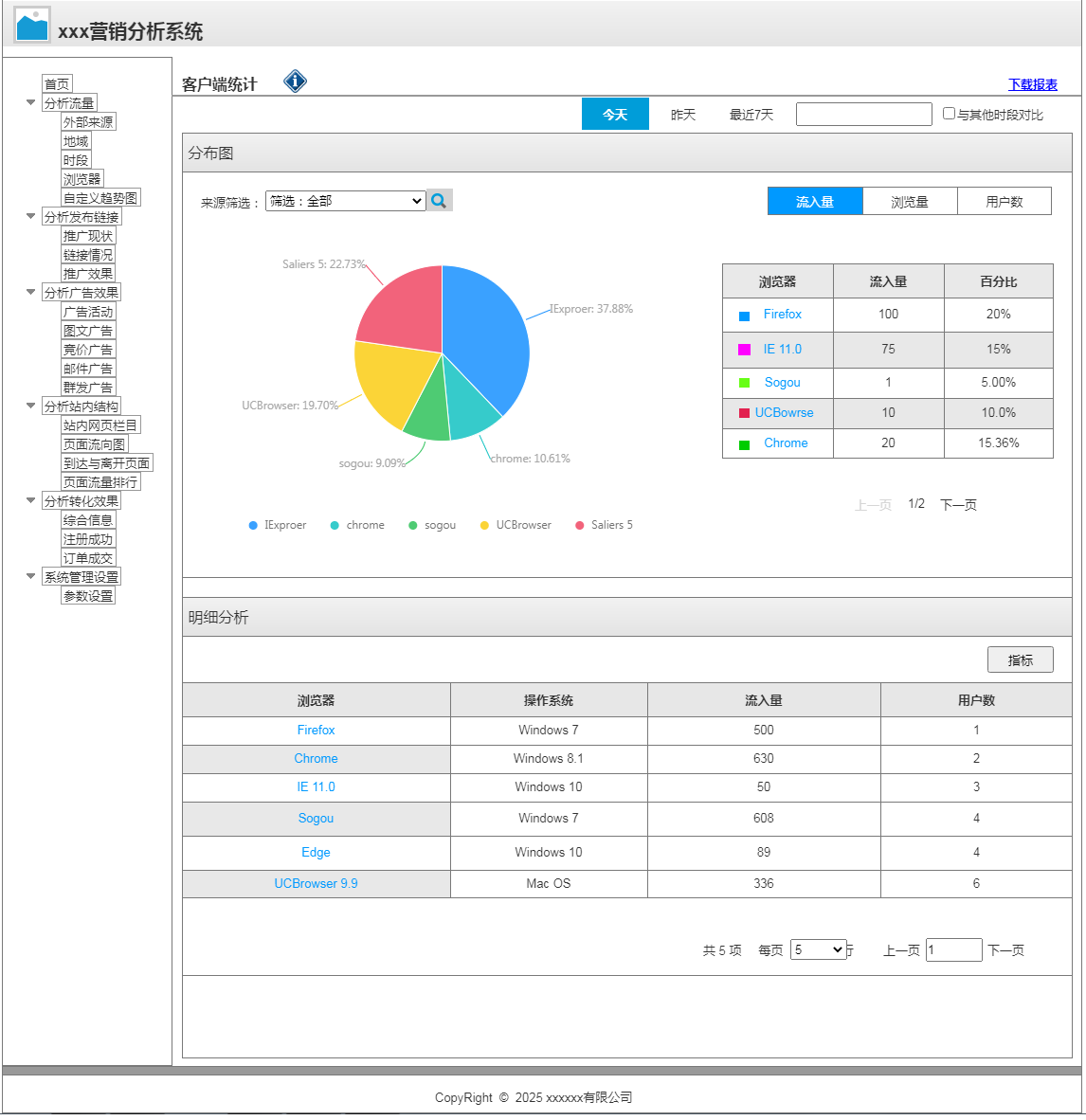The height and width of the screenshot is (1120, 1086).
Task: Click the Mac OS cell
Action: (549, 883)
